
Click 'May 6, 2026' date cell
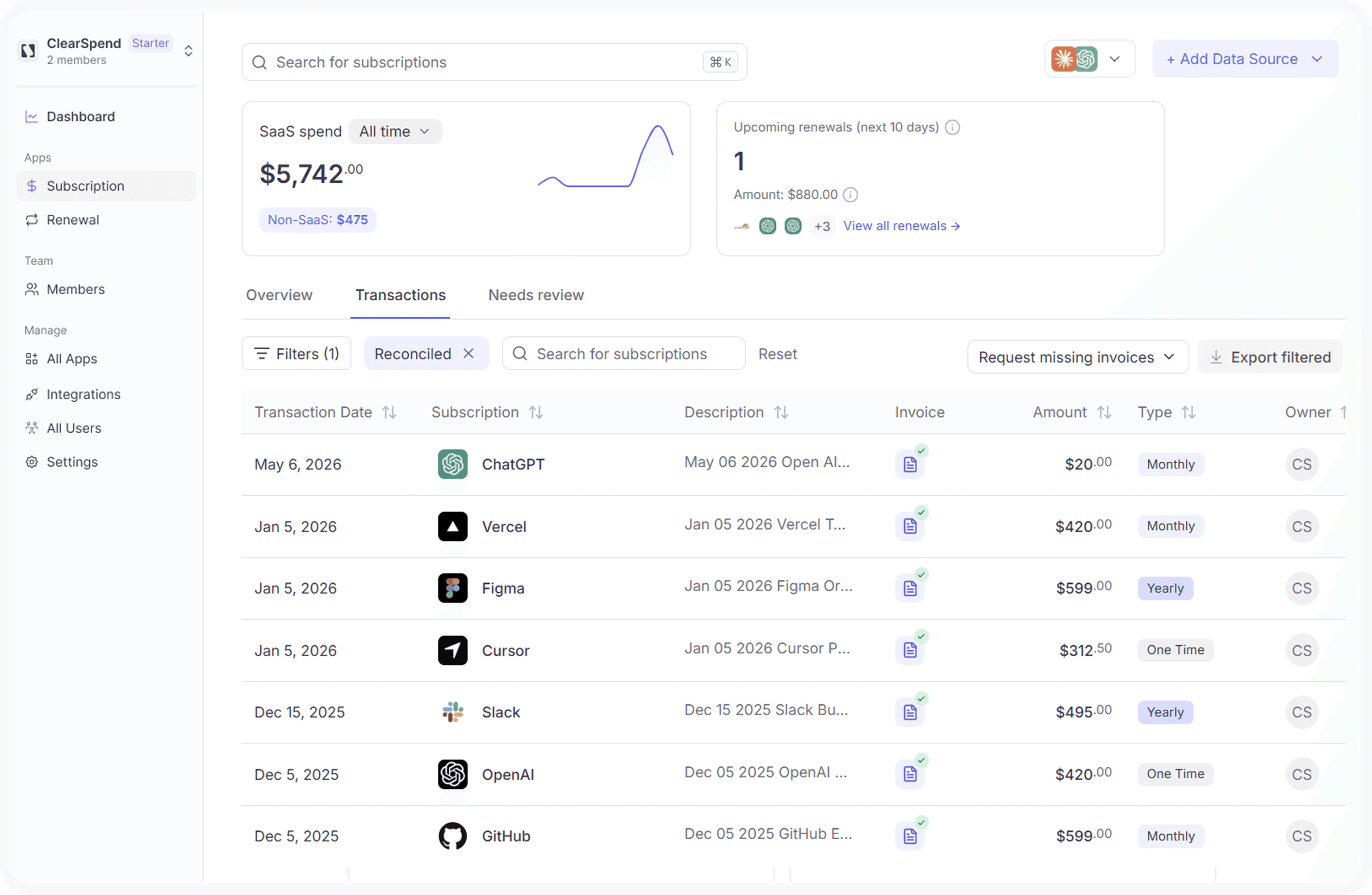[297, 464]
